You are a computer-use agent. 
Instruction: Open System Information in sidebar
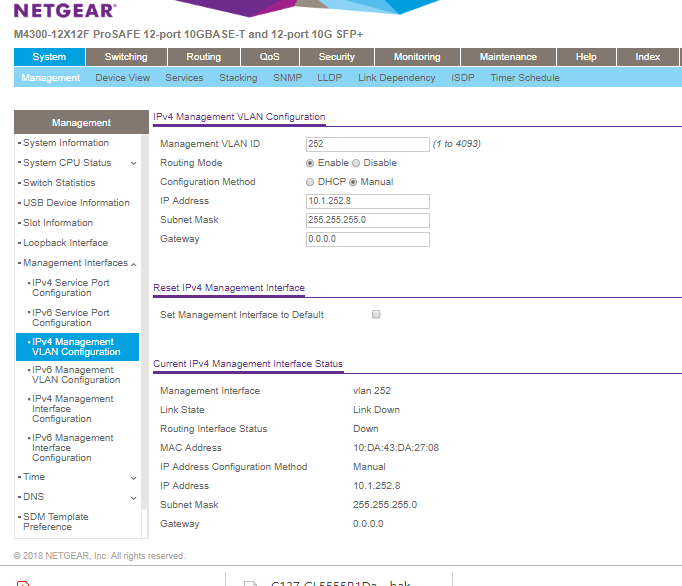[66, 143]
